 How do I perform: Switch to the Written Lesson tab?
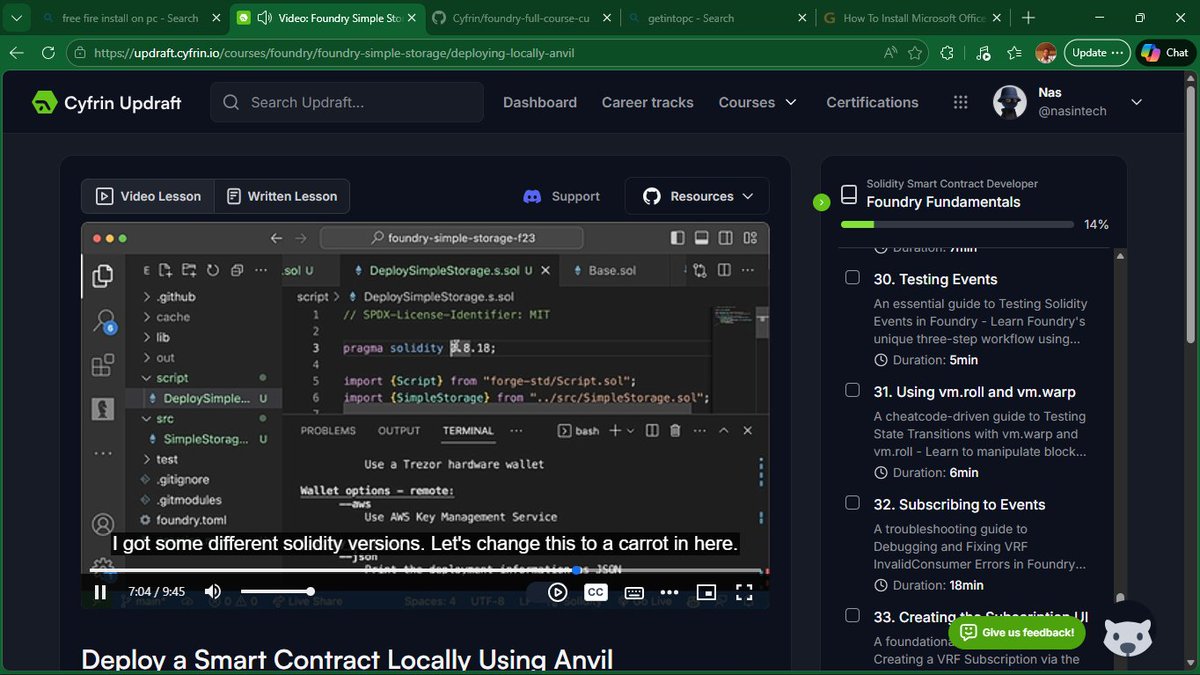[x=282, y=196]
